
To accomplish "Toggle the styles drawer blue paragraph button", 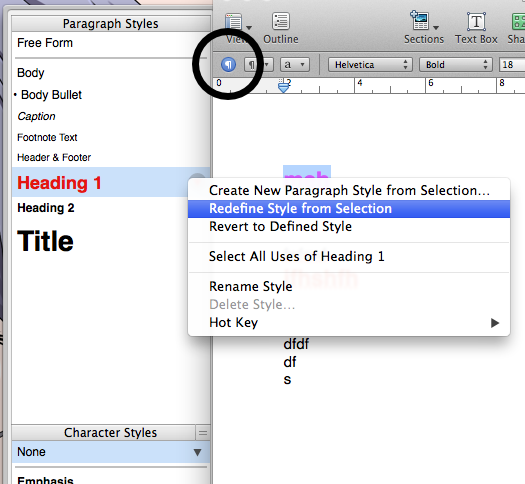I will coord(228,64).
